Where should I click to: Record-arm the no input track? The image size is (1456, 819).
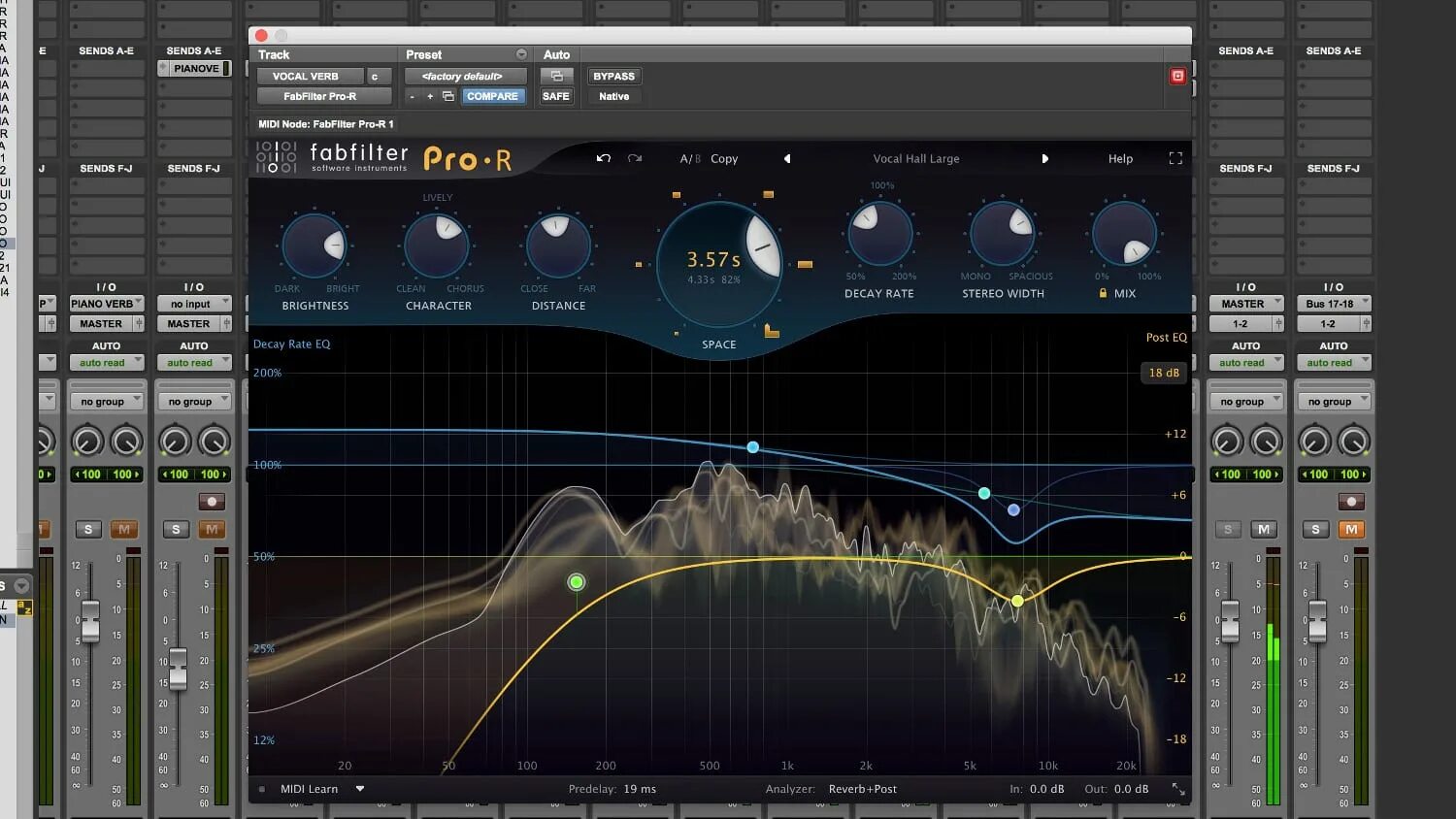click(212, 501)
